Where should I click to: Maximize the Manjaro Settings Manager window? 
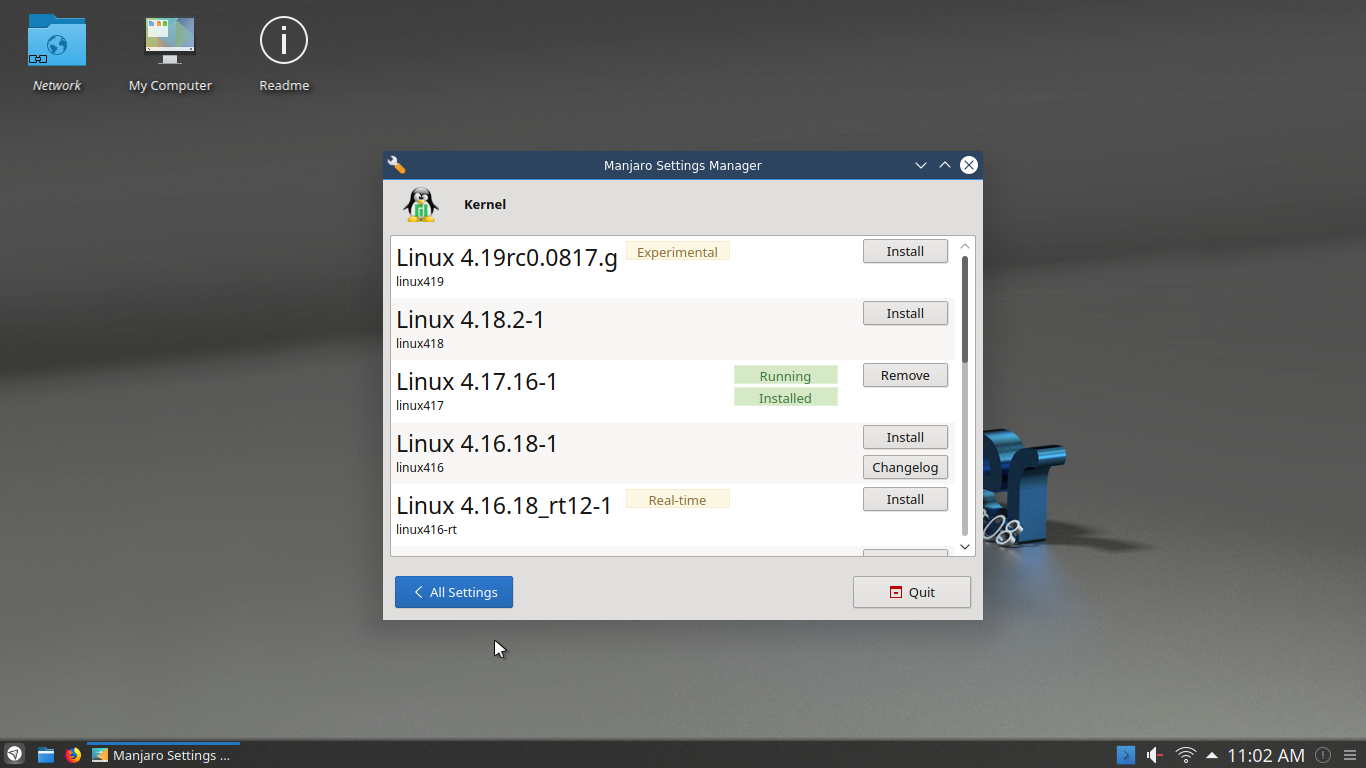[x=945, y=165]
